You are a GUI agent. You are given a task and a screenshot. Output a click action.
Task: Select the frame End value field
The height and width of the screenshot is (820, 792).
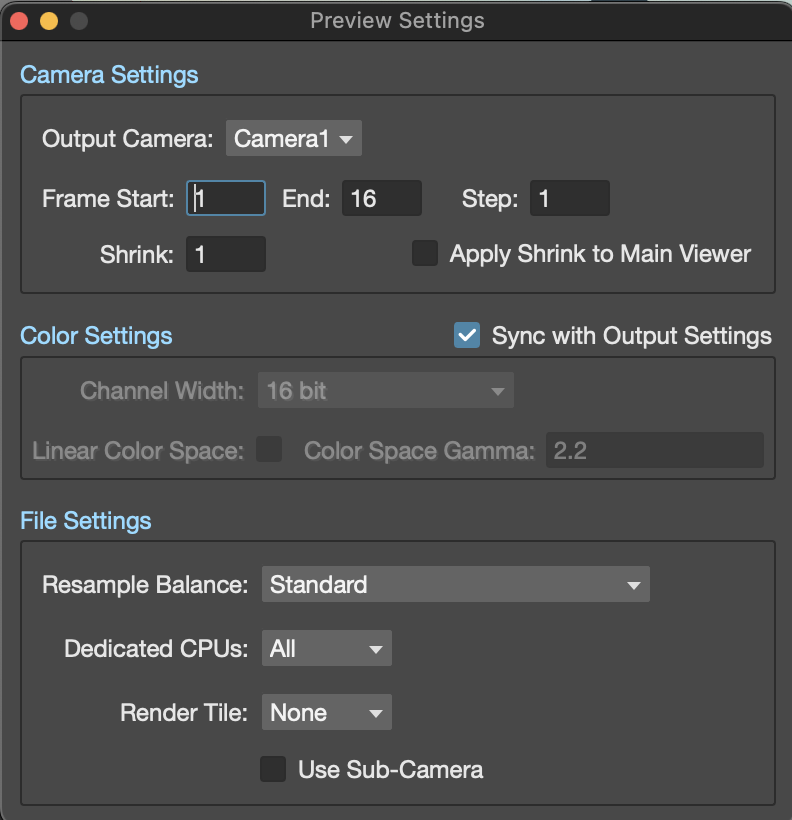(x=381, y=197)
